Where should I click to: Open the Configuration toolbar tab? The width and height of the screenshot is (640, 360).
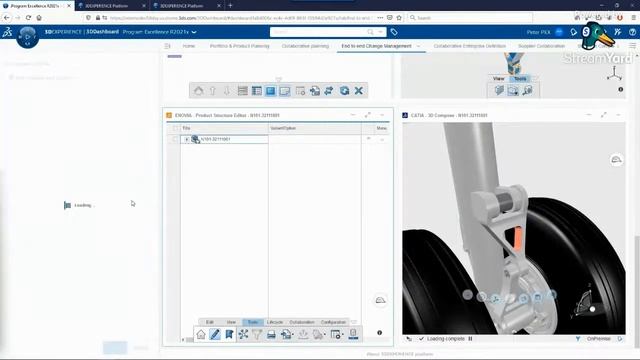[333, 322]
